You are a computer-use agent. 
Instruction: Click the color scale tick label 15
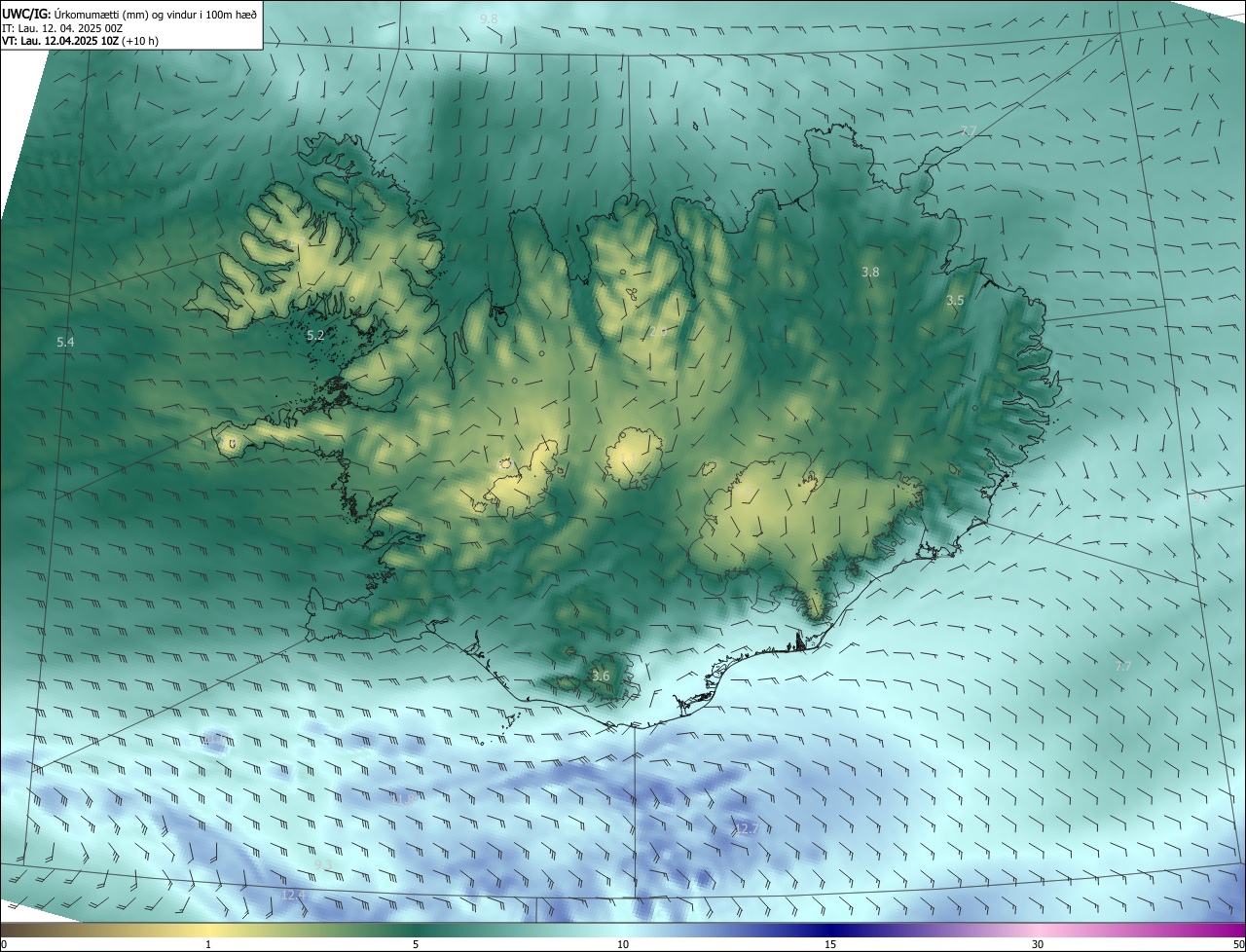(x=830, y=944)
